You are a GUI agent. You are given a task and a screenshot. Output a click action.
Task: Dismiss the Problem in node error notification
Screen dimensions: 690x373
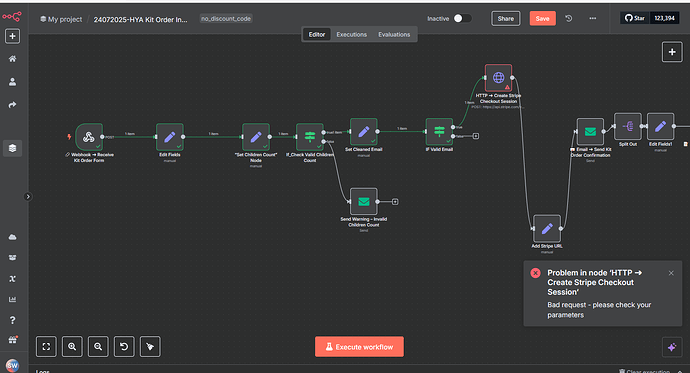(x=671, y=273)
